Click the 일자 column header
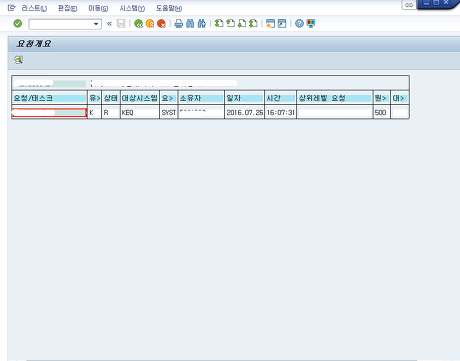 click(x=244, y=98)
